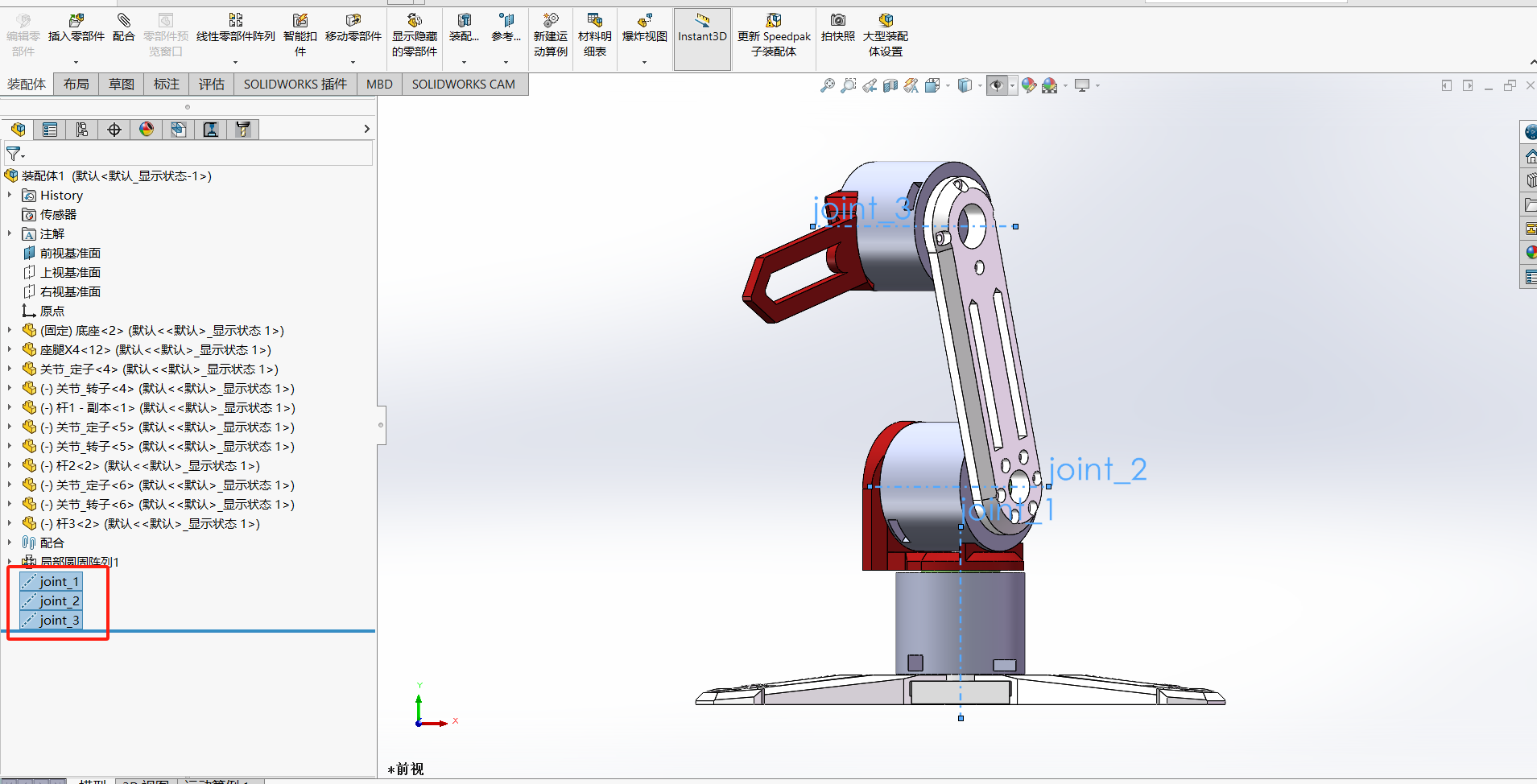Screen dimensions: 1537x784
Task: Click View Settings monitor icon
Action: pos(1082,85)
